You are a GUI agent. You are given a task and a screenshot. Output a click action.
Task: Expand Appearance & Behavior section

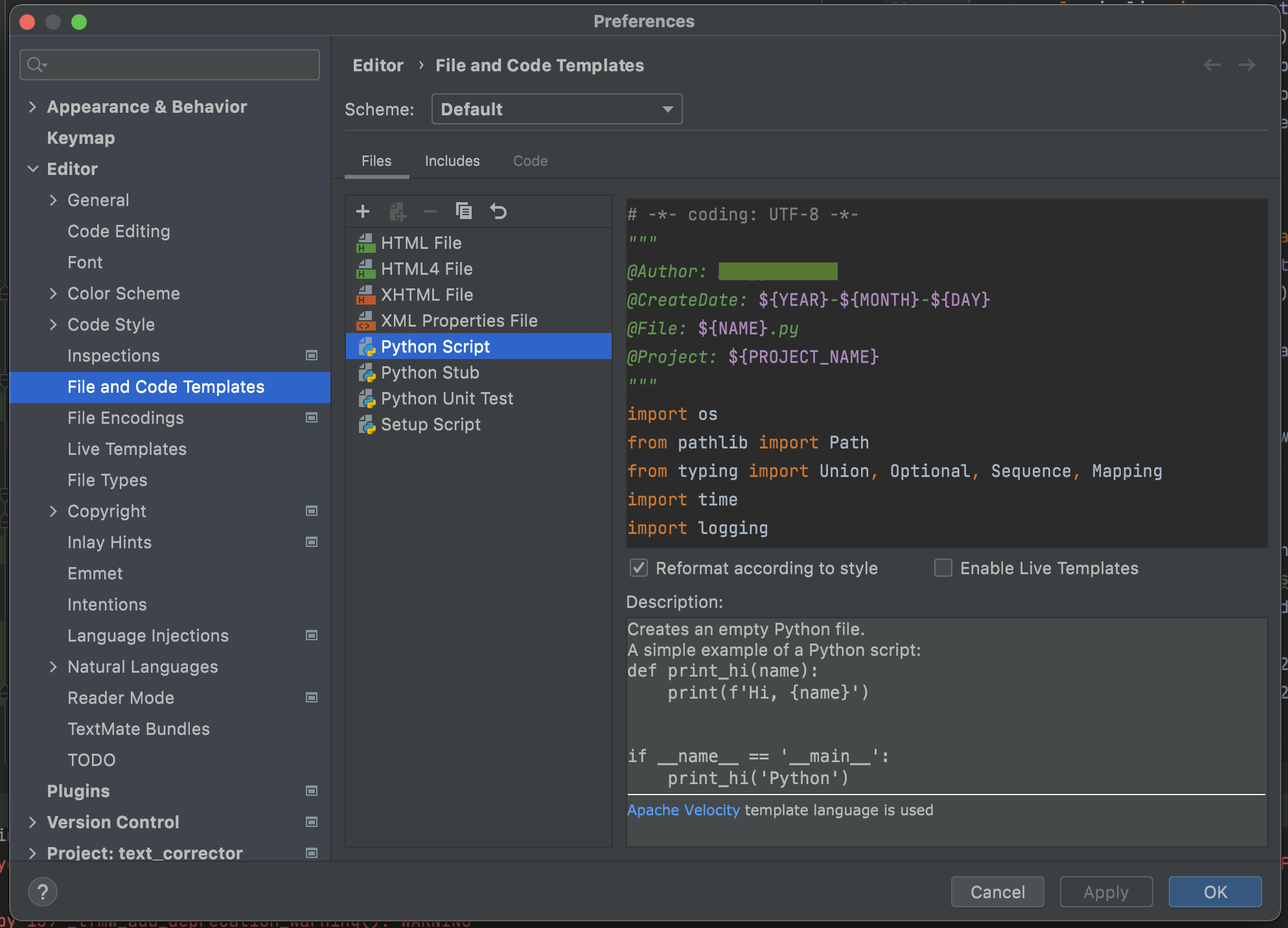(x=32, y=107)
